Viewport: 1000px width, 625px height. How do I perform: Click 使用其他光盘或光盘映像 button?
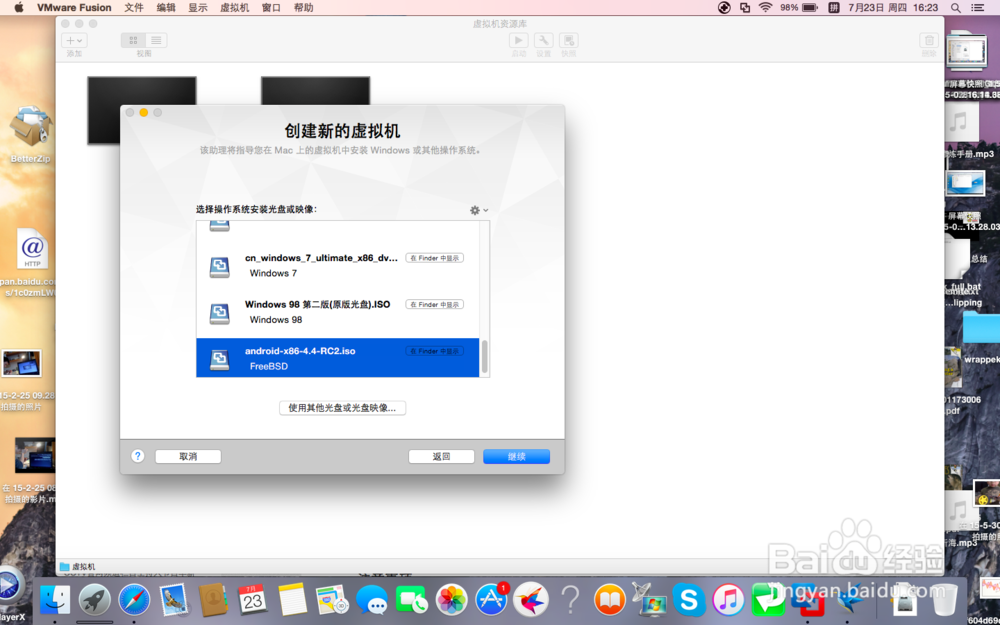[x=342, y=408]
